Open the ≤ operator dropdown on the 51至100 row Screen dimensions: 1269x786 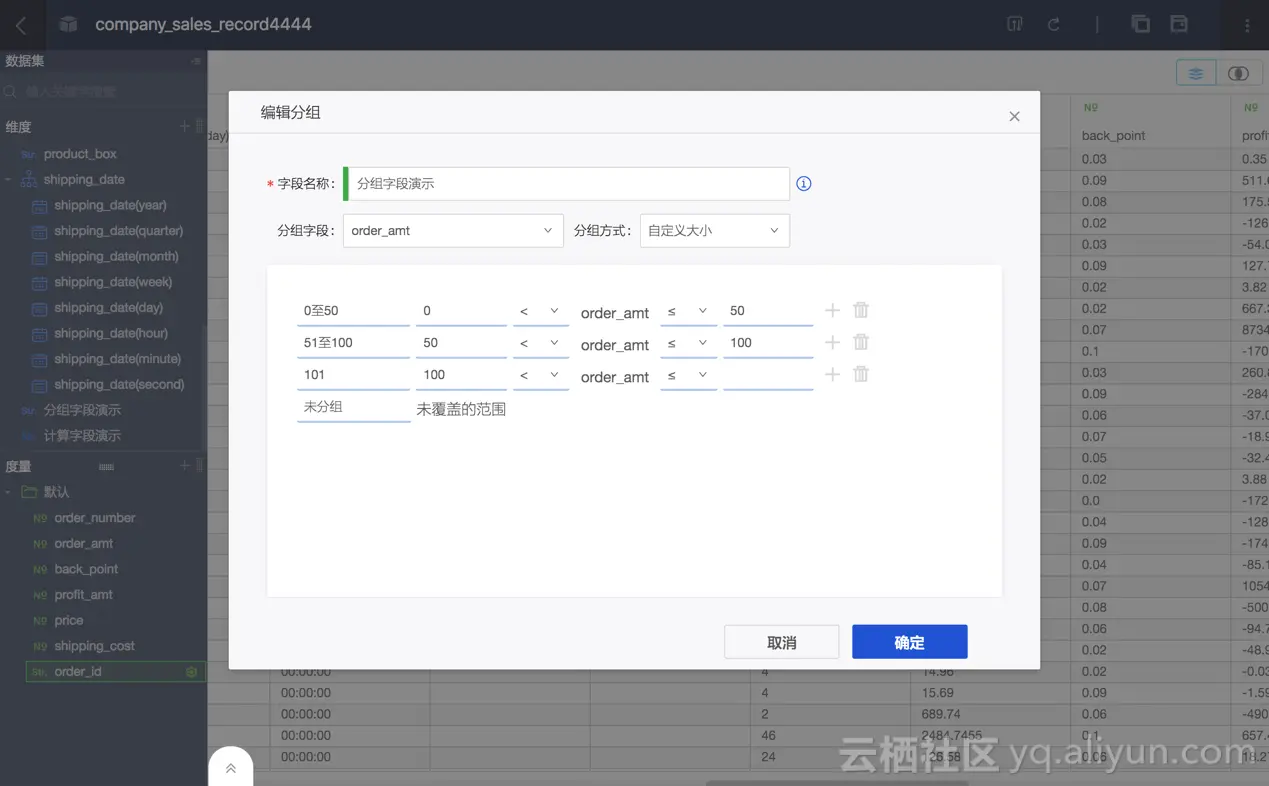pyautogui.click(x=688, y=343)
